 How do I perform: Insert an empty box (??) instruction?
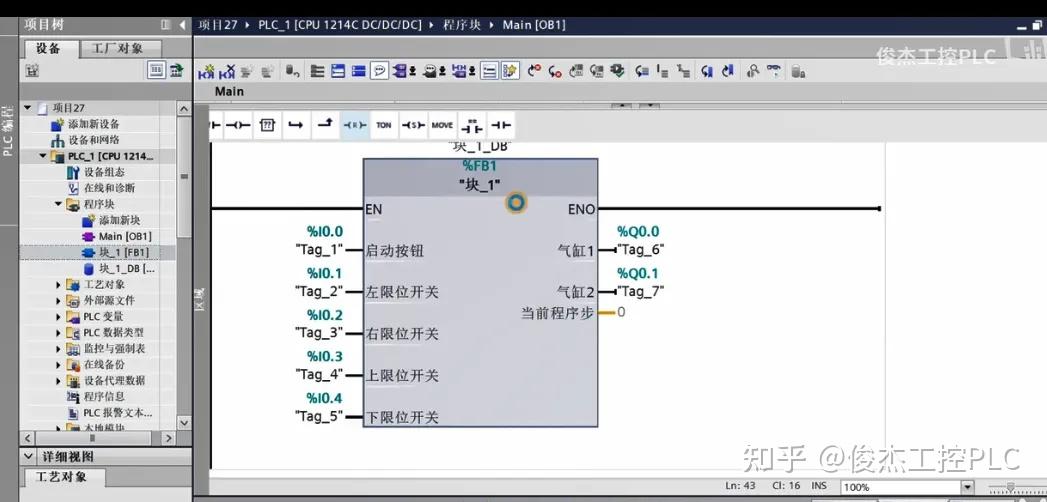[x=267, y=125]
